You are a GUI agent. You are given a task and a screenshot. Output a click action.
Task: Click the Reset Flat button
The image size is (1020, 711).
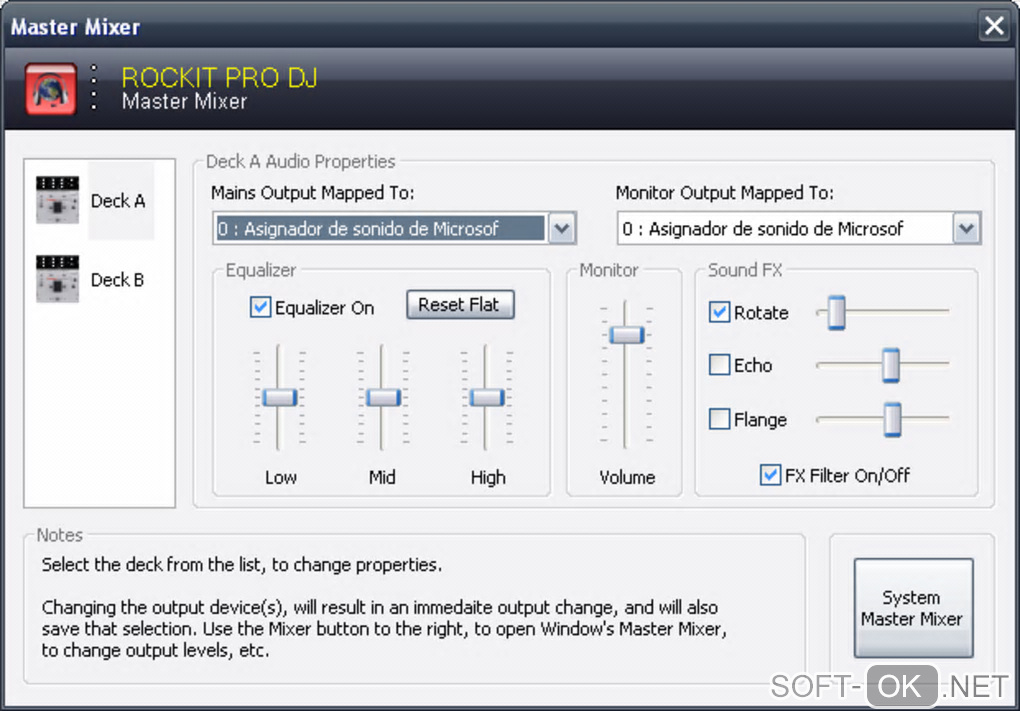[x=460, y=304]
